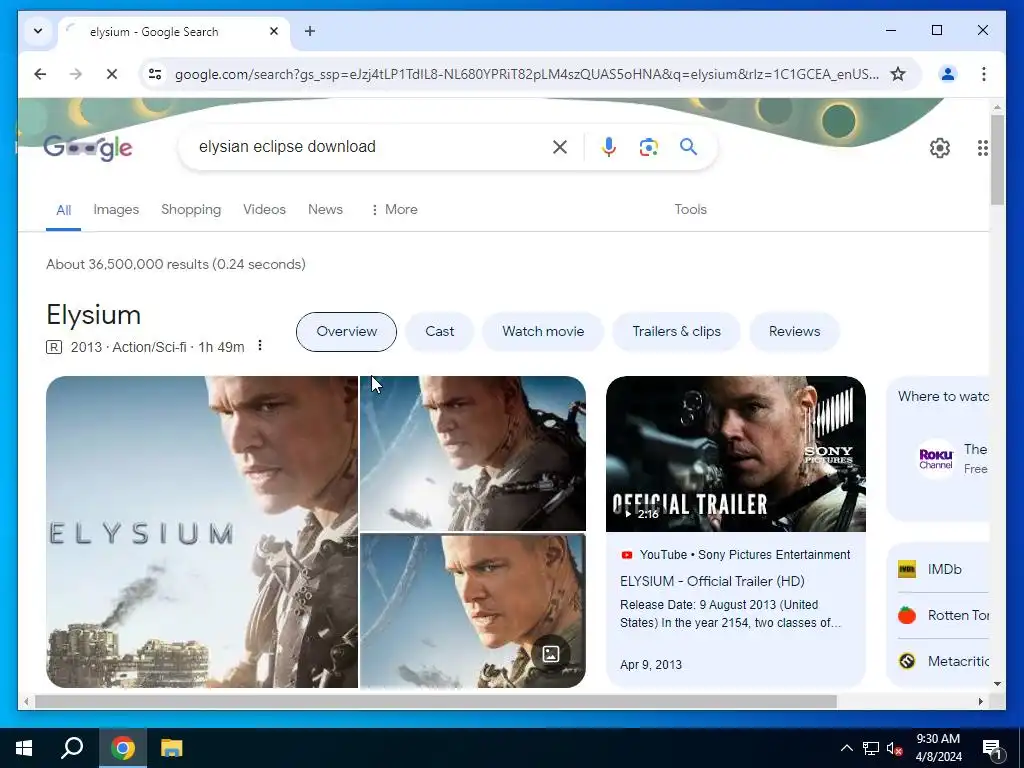The height and width of the screenshot is (768, 1024).
Task: Open Chrome's three-dot menu
Action: pos(984,74)
